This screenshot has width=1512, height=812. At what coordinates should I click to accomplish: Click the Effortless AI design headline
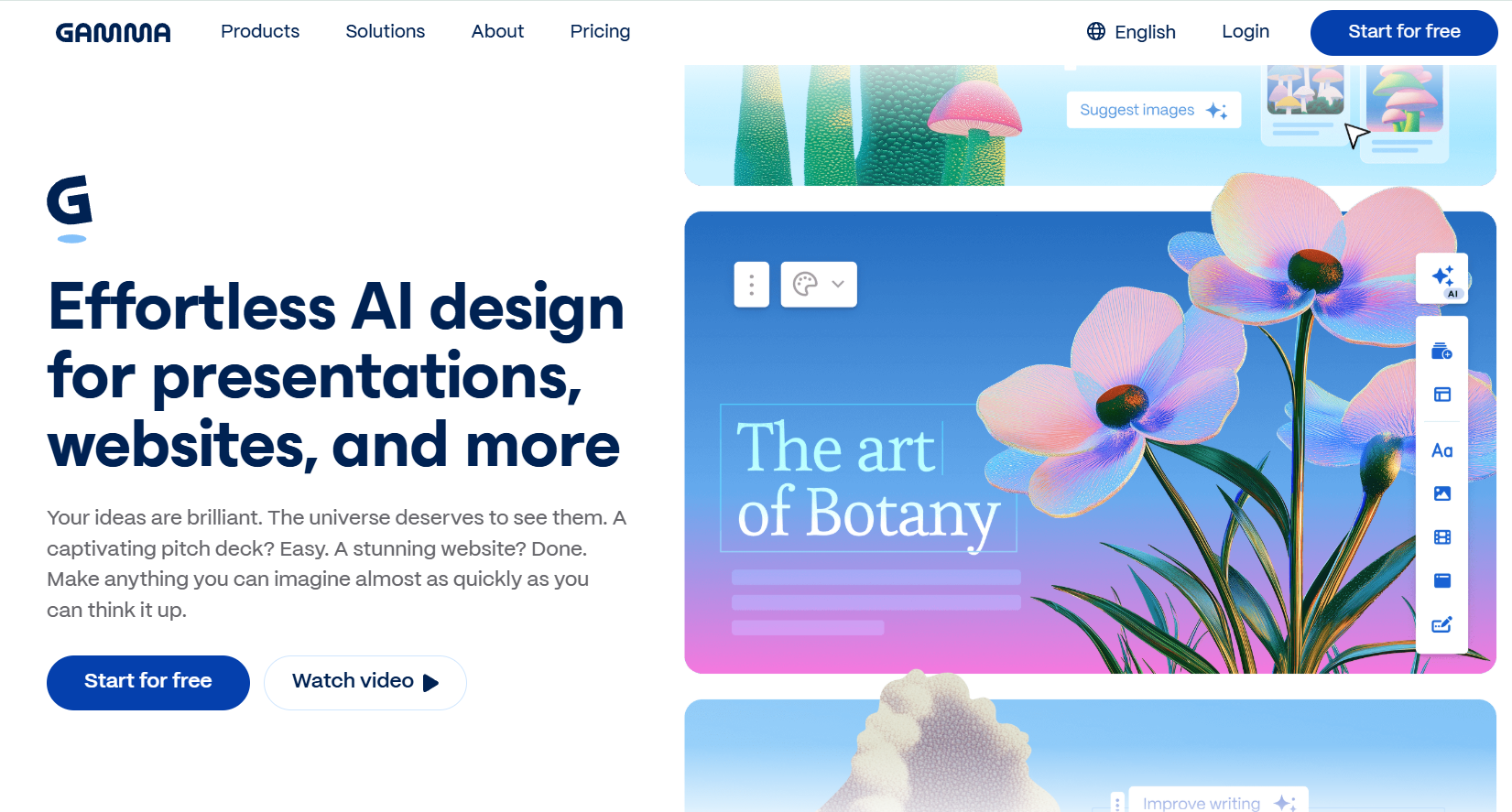[x=336, y=375]
